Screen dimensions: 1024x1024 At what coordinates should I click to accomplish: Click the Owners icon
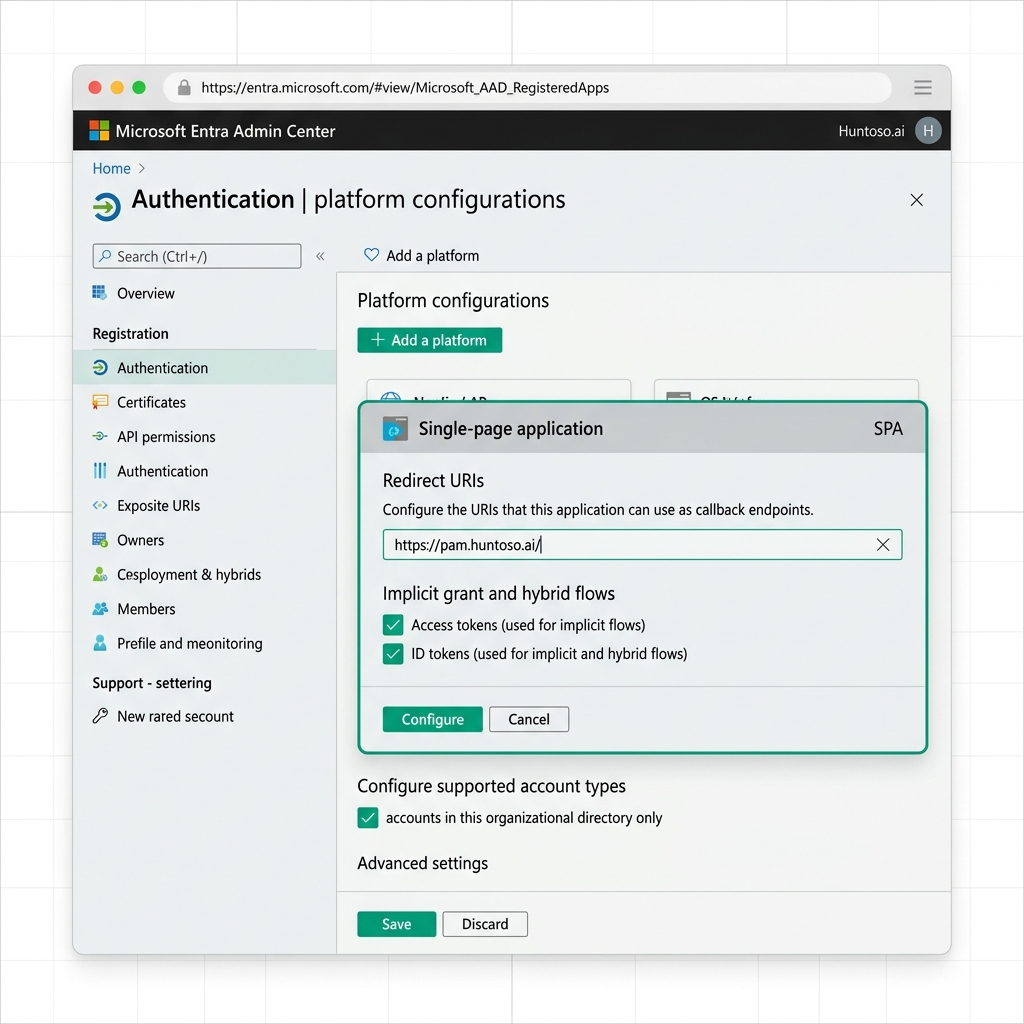(x=100, y=539)
